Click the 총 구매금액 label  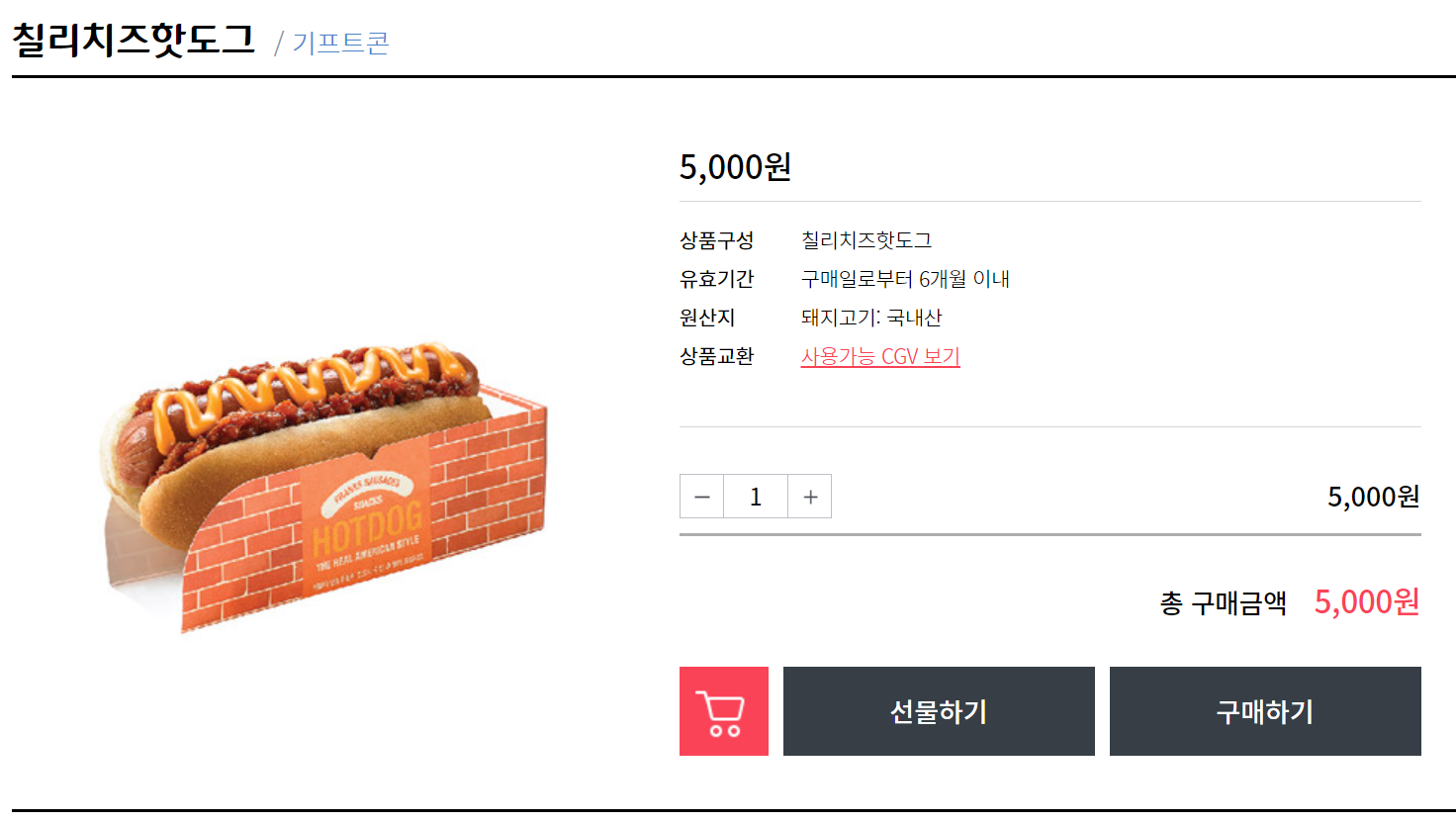(1223, 602)
